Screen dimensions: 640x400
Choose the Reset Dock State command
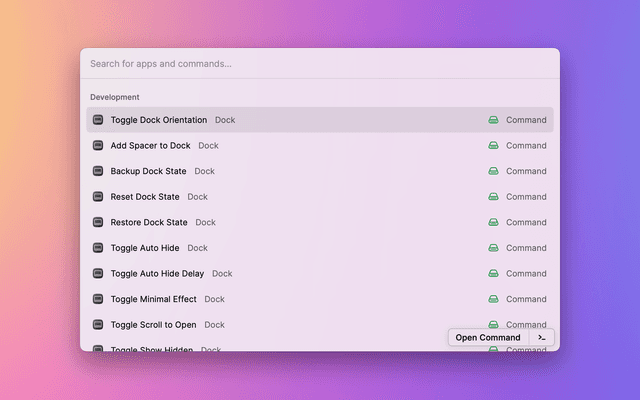click(x=145, y=197)
